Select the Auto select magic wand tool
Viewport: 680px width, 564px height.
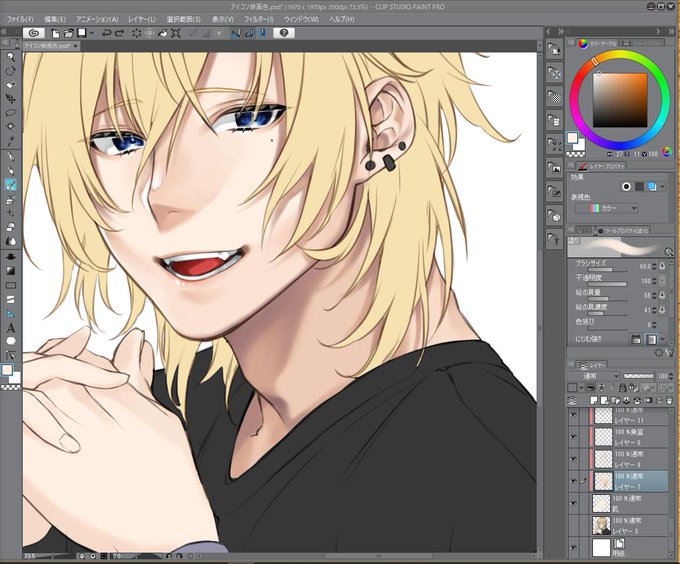click(x=10, y=127)
